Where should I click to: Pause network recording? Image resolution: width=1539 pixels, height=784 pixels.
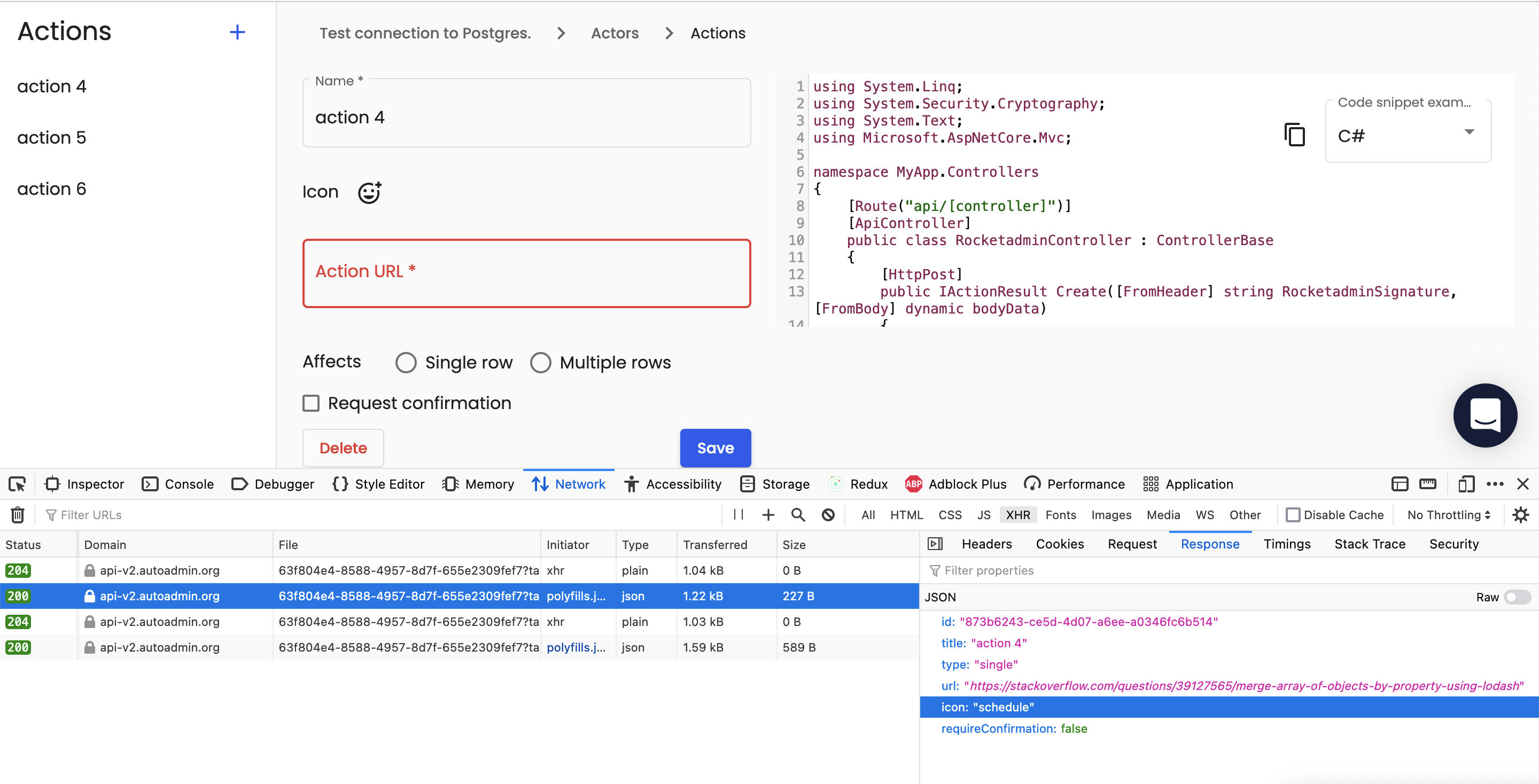[x=739, y=515]
